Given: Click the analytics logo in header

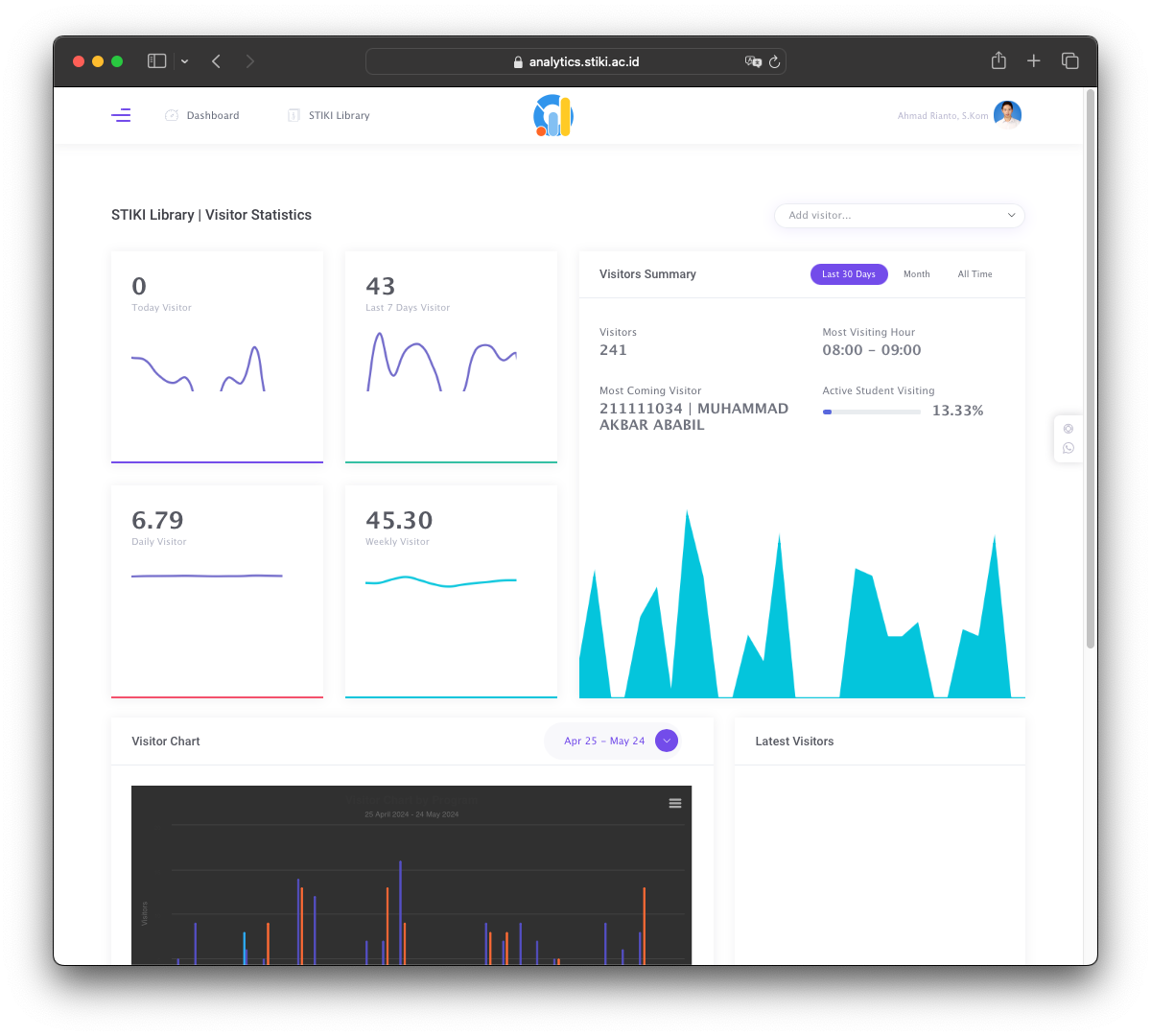Looking at the screenshot, I should pos(553,116).
